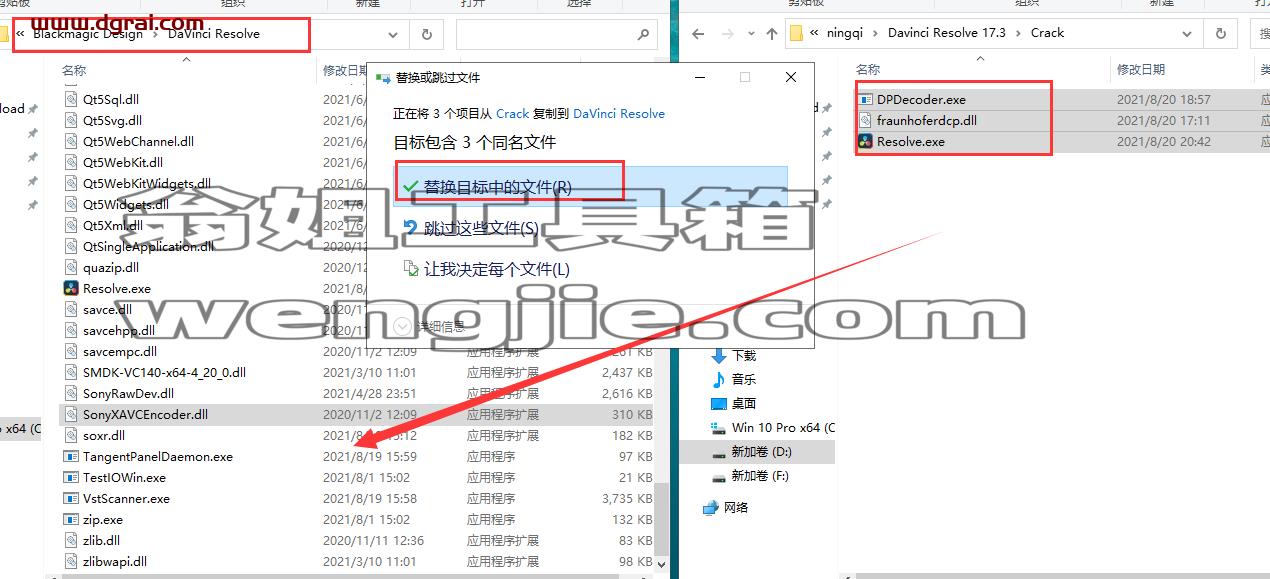The image size is (1270, 579).
Task: Expand chevron after Davinci Resolve 17.3 breadcrumb
Action: pos(1019,33)
